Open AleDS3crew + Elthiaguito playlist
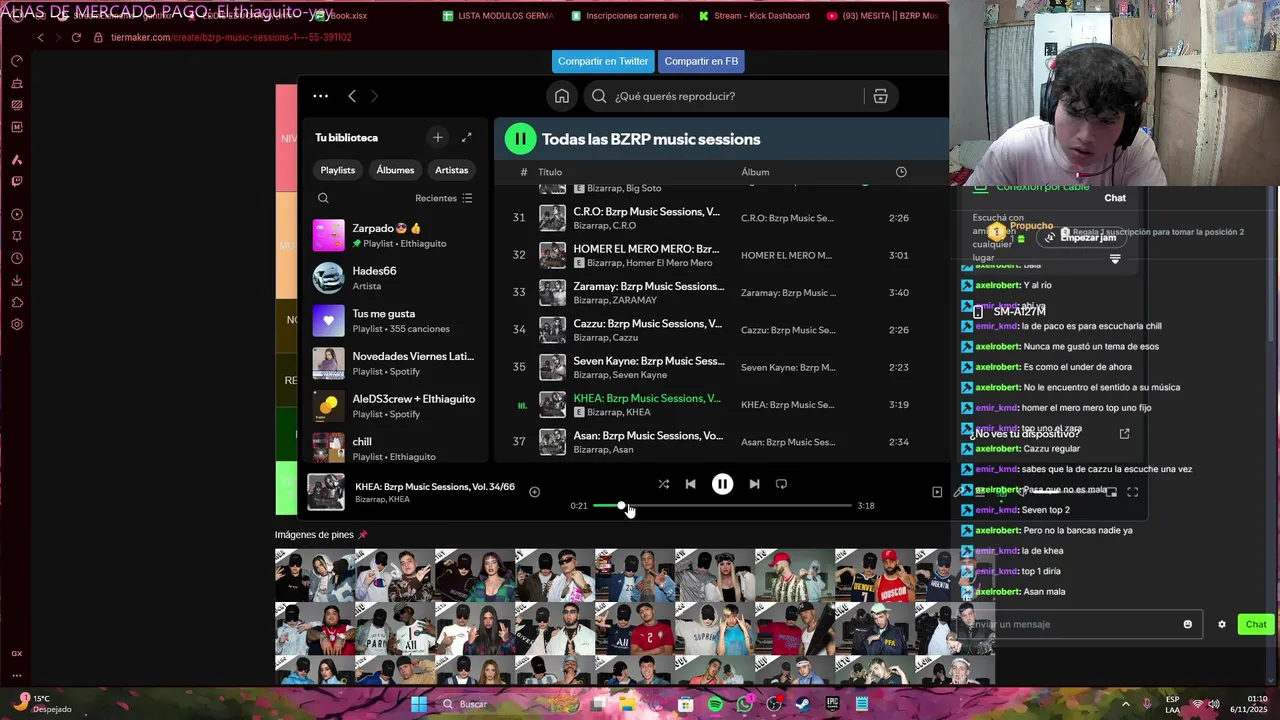 (x=395, y=406)
